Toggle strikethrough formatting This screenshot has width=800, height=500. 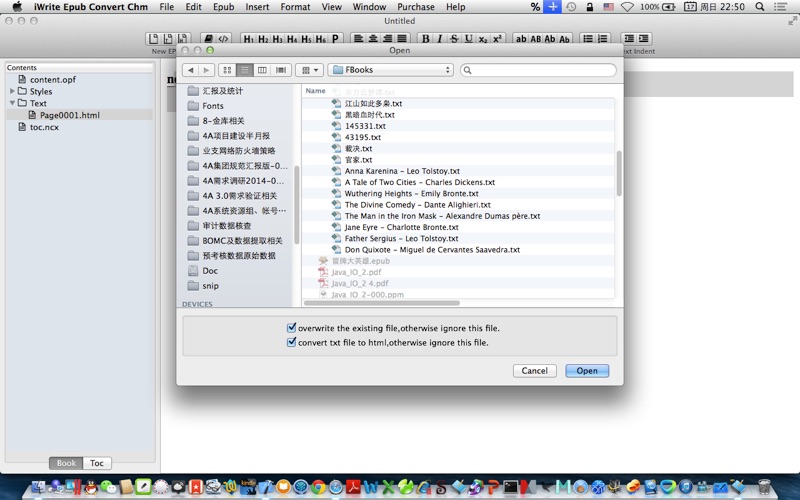pyautogui.click(x=454, y=39)
